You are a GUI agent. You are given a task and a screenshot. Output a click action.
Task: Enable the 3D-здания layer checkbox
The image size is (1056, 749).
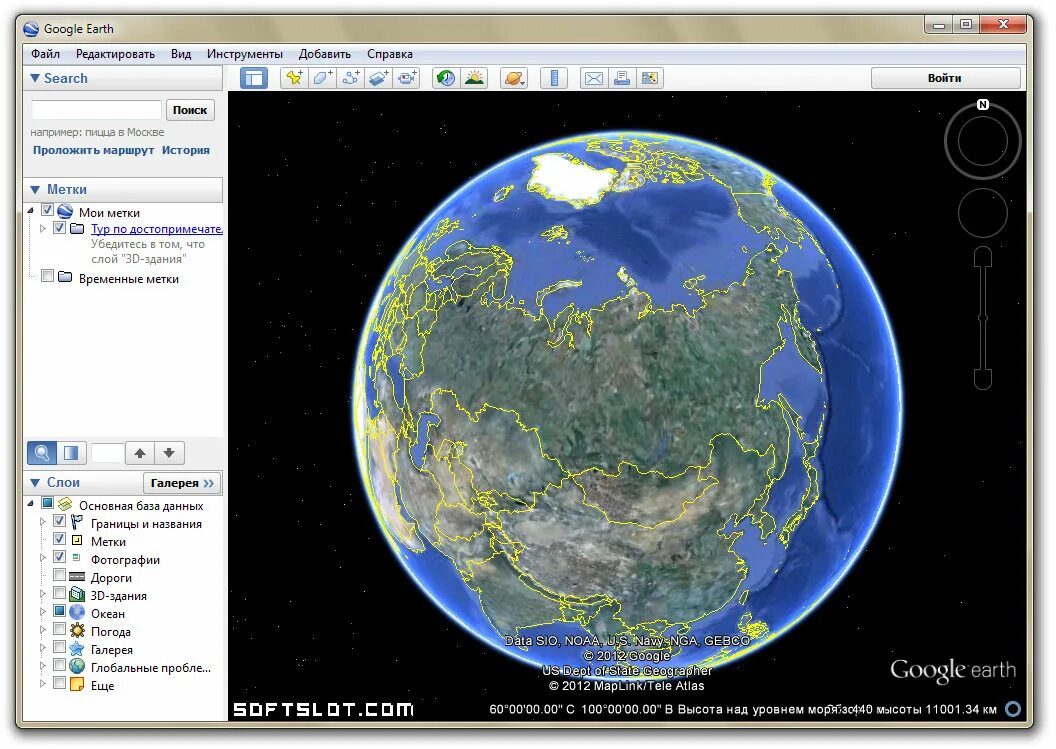(59, 593)
